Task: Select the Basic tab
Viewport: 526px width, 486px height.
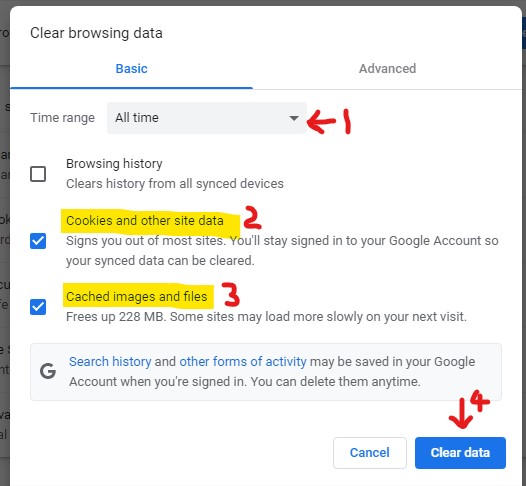Action: click(x=132, y=69)
